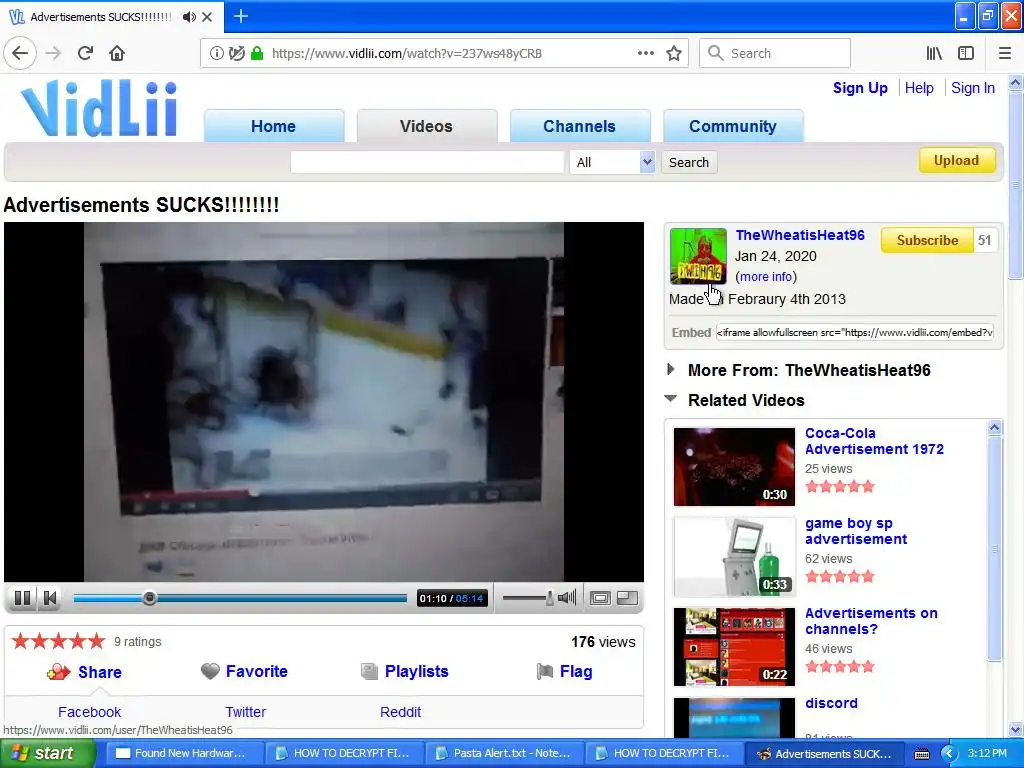Open game boy sp advertisement thumbnail

click(x=734, y=556)
